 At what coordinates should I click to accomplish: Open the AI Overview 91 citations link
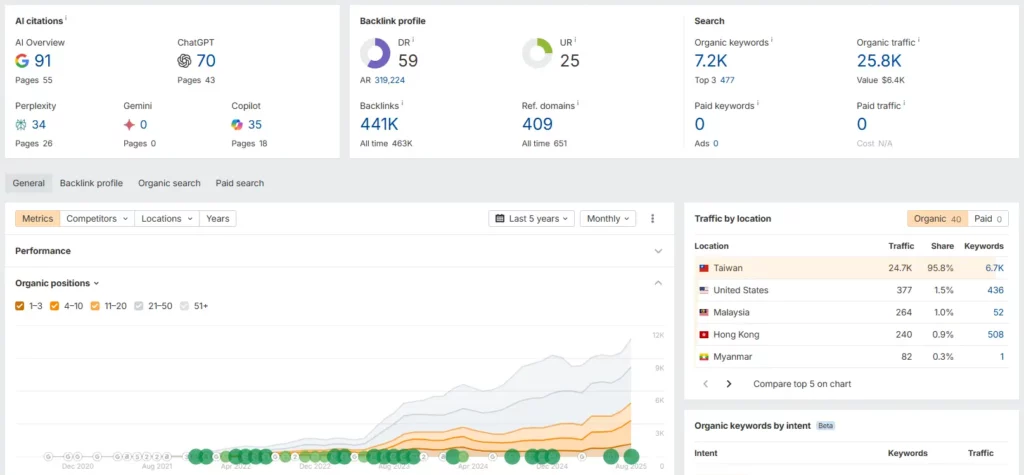pos(42,61)
